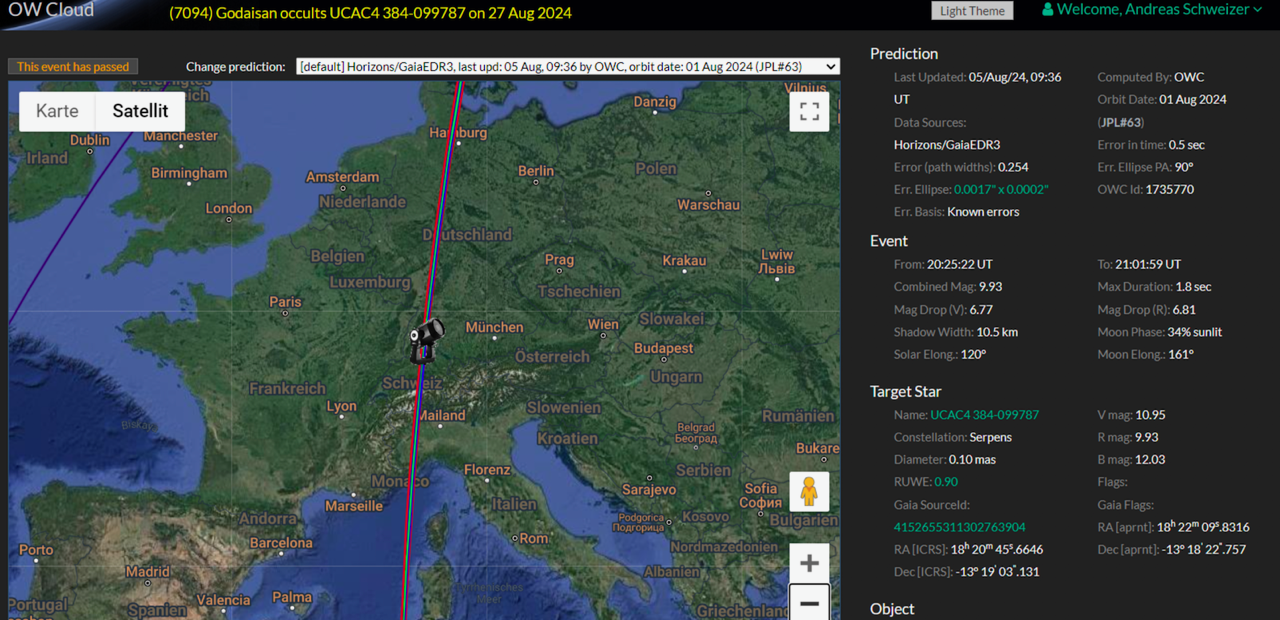
Task: Select Constellation value Serpens
Action: pyautogui.click(x=990, y=437)
